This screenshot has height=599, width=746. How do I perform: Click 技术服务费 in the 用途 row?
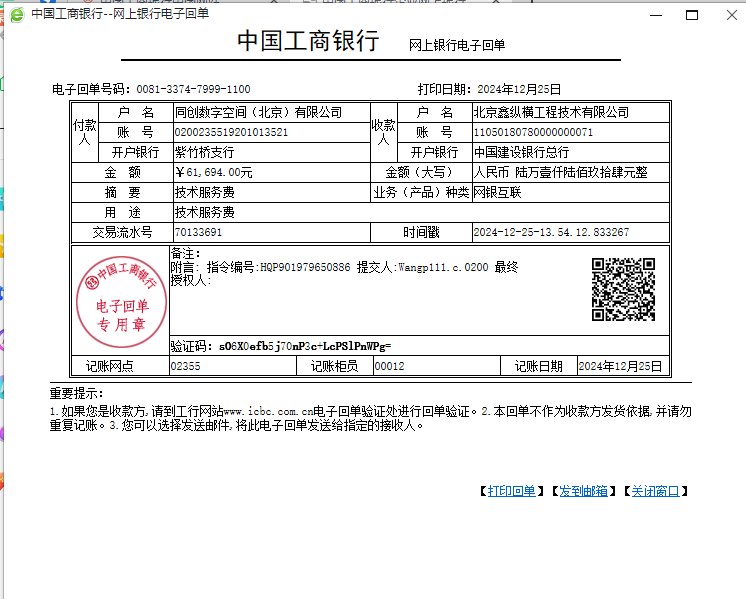point(205,212)
